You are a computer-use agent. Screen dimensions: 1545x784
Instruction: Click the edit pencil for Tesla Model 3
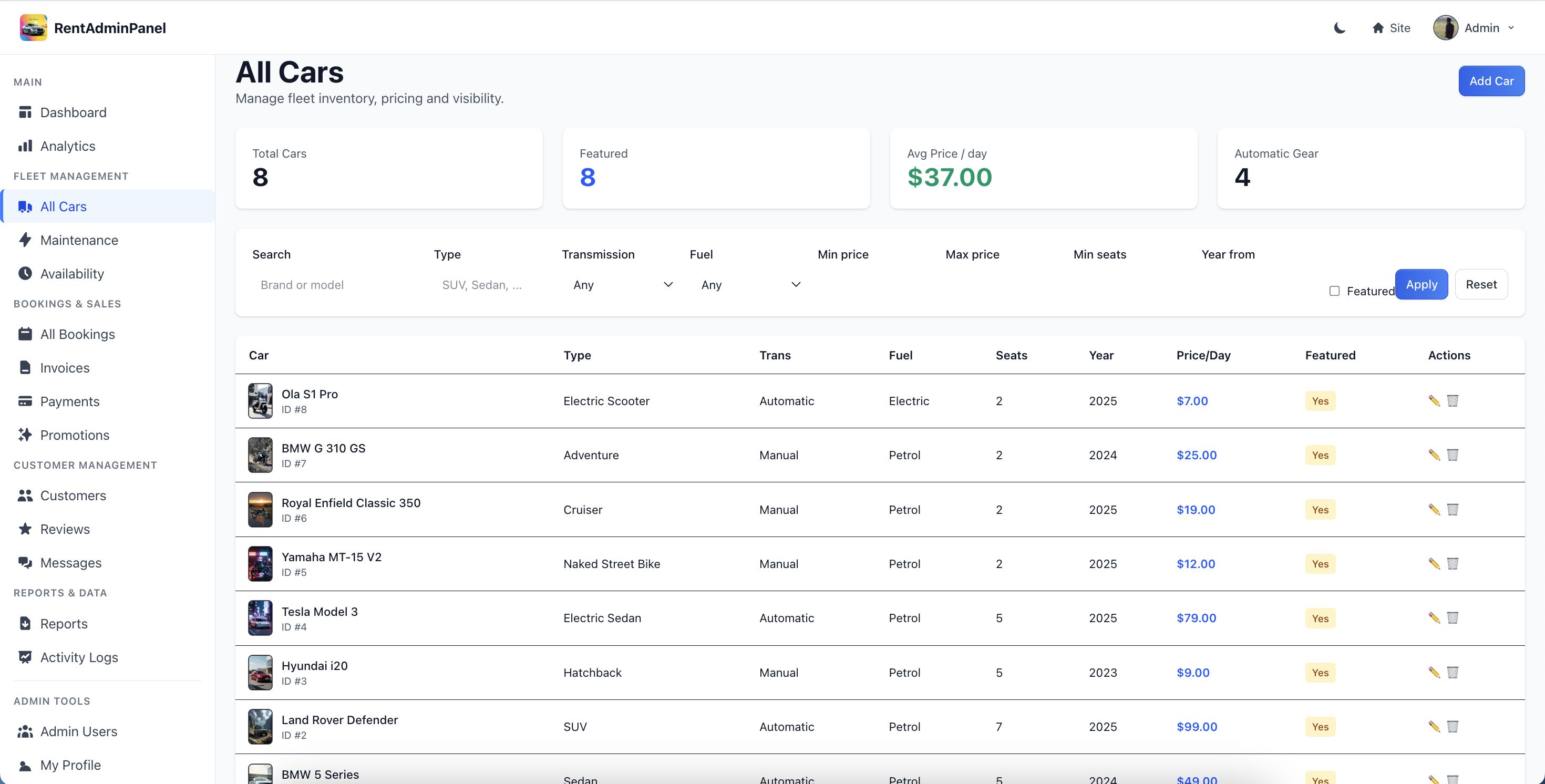[x=1434, y=618]
